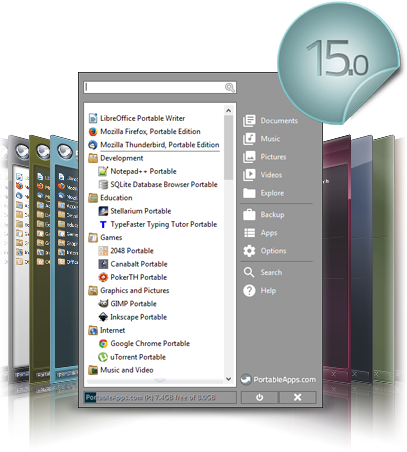407x452 pixels.
Task: Click the Music folder icon
Action: (x=249, y=139)
